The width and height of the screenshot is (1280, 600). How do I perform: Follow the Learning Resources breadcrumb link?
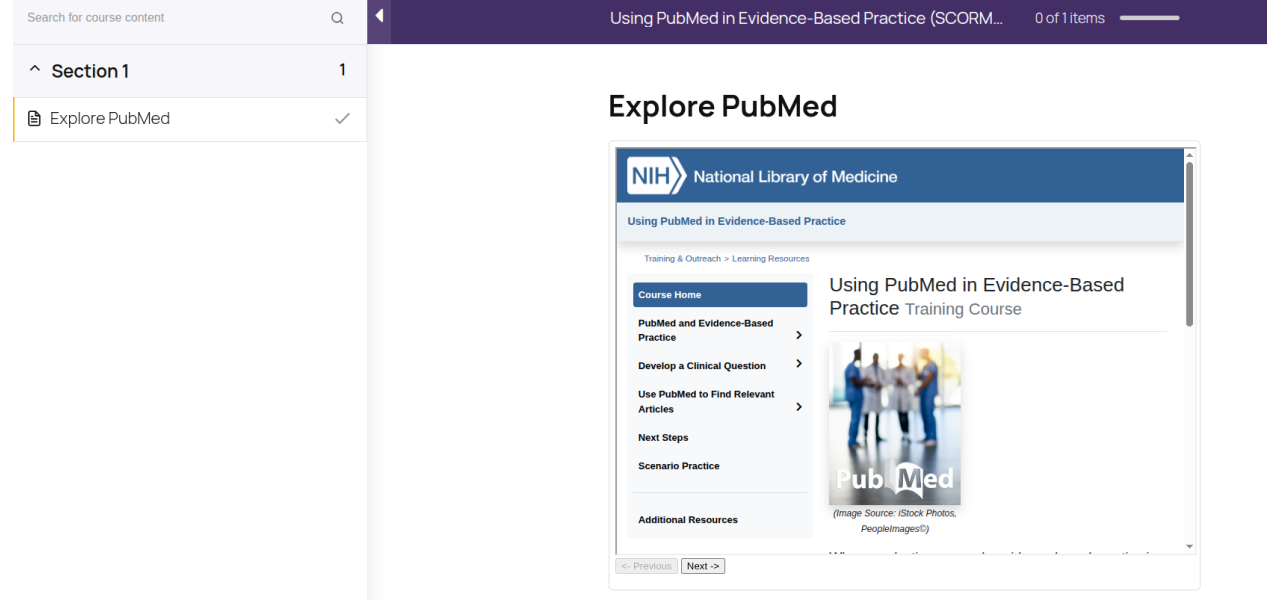pos(771,259)
